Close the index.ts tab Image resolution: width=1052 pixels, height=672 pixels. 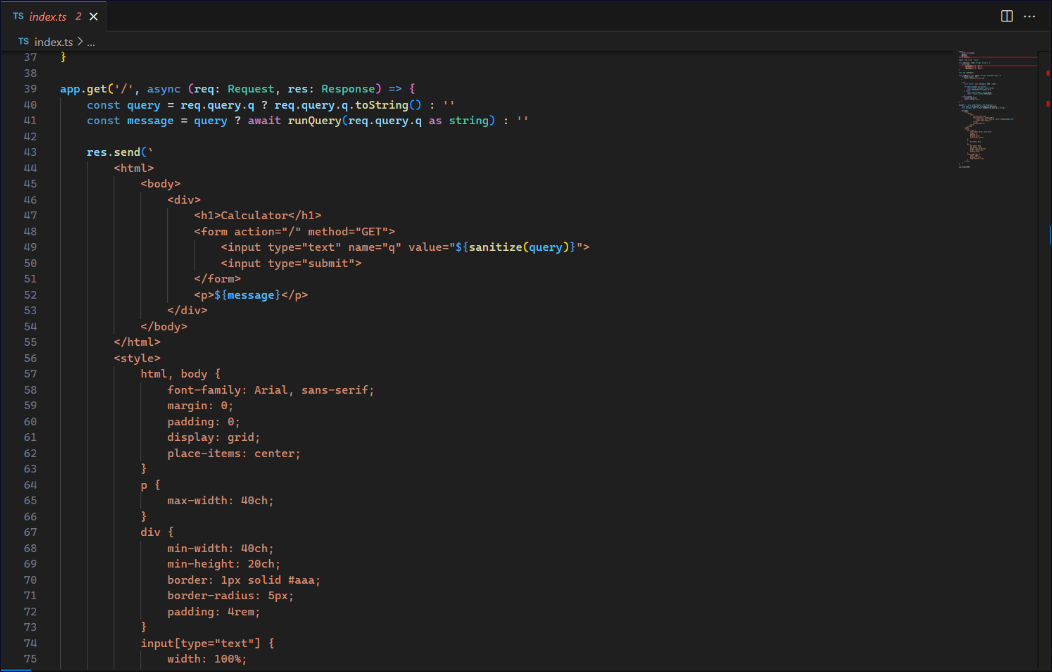(94, 17)
